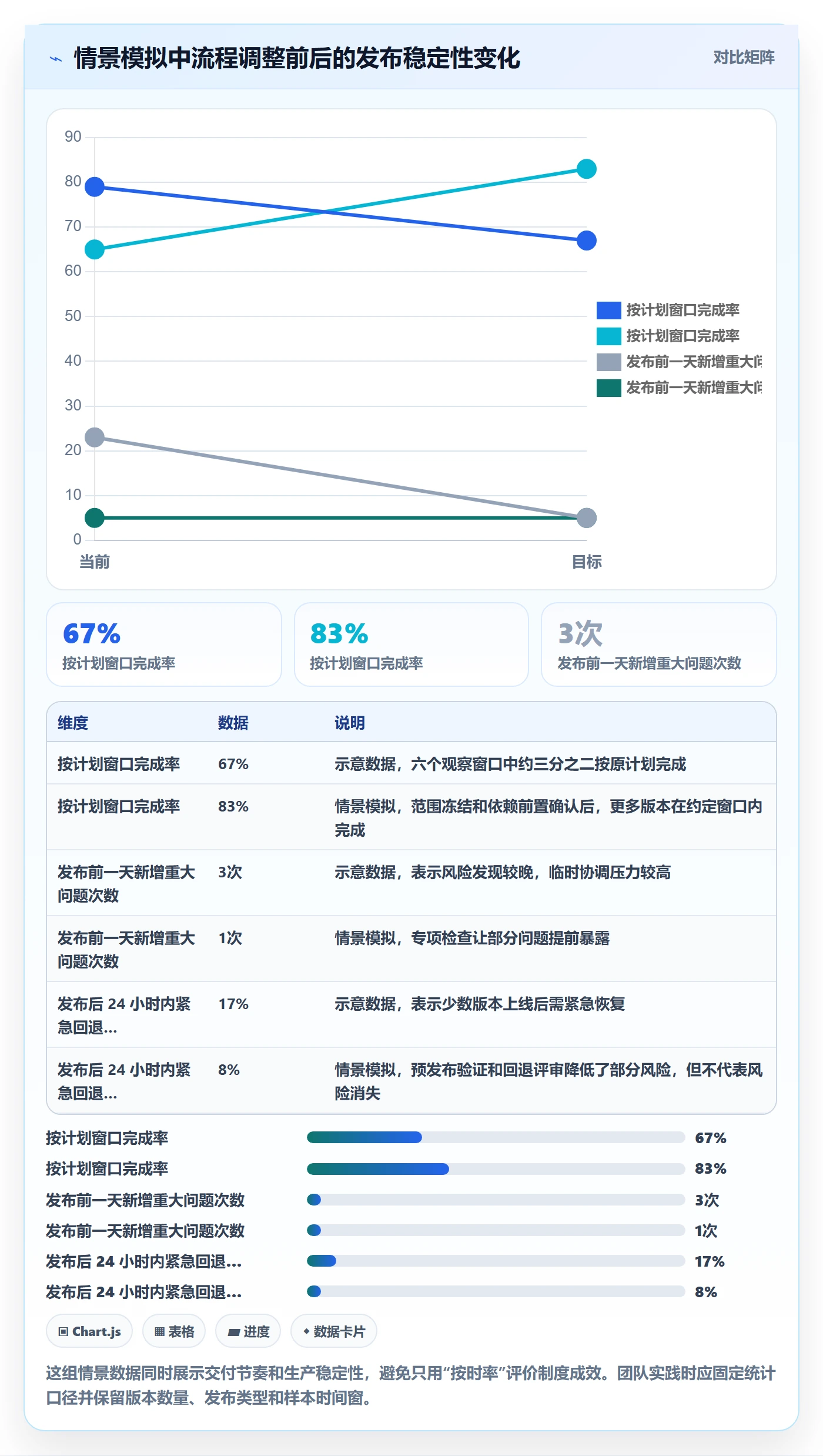Image resolution: width=823 pixels, height=1456 pixels.
Task: Click the 当前 x-axis label
Action: [x=95, y=562]
